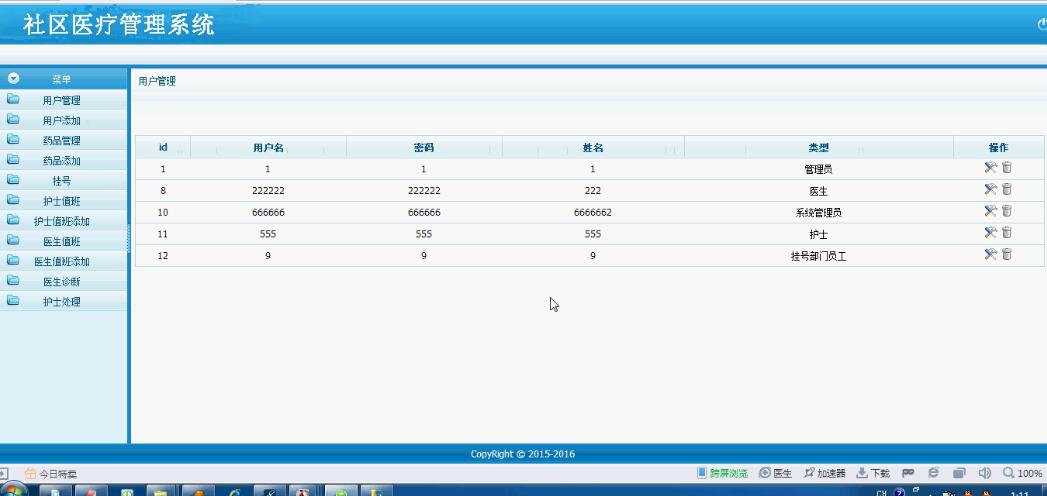
Task: Click the 用户管理 page title
Action: coord(157,81)
